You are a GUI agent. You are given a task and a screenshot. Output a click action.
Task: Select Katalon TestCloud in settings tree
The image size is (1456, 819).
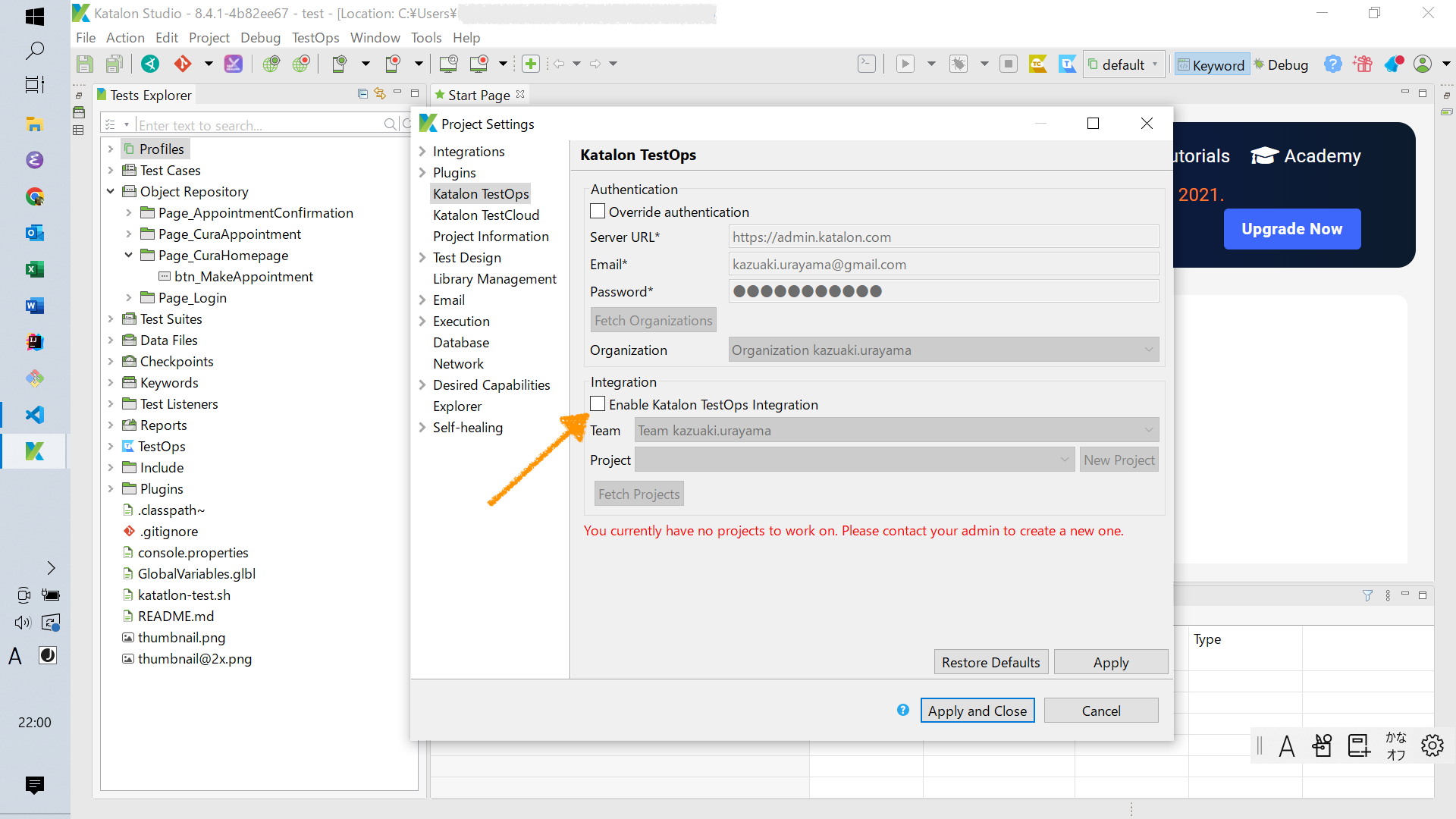click(x=485, y=215)
